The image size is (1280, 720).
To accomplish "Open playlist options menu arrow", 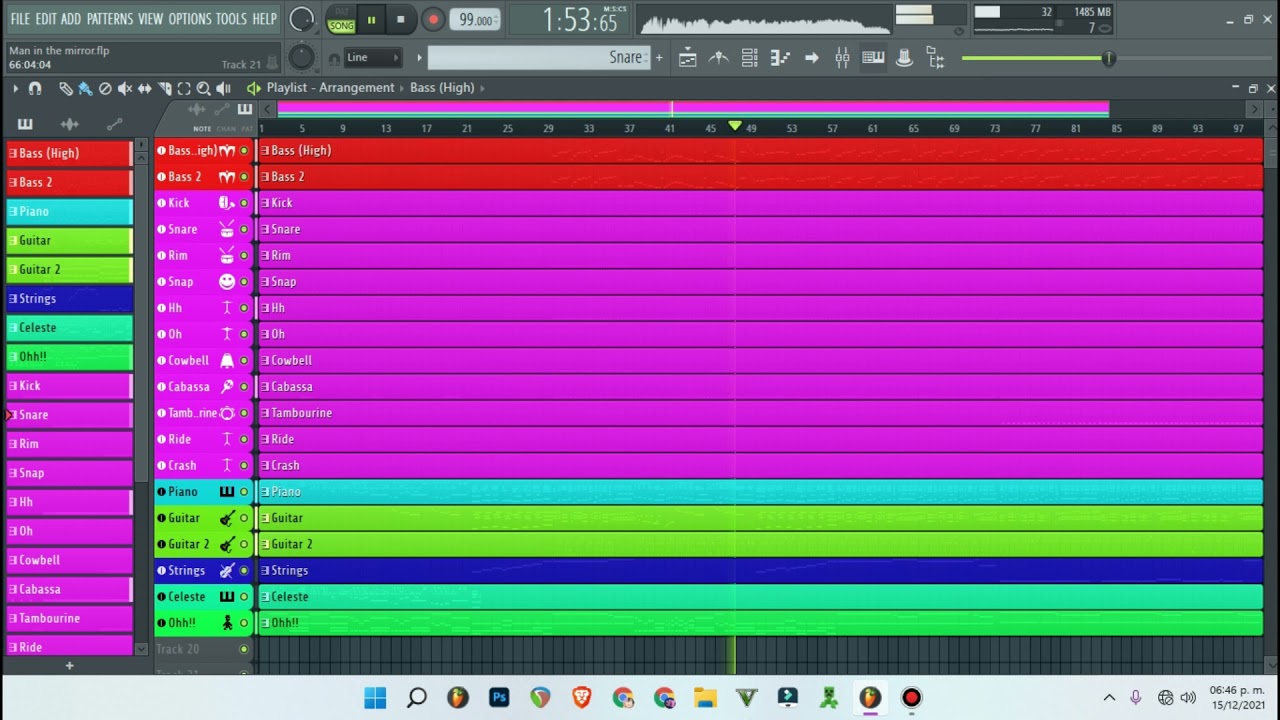I will (x=15, y=89).
